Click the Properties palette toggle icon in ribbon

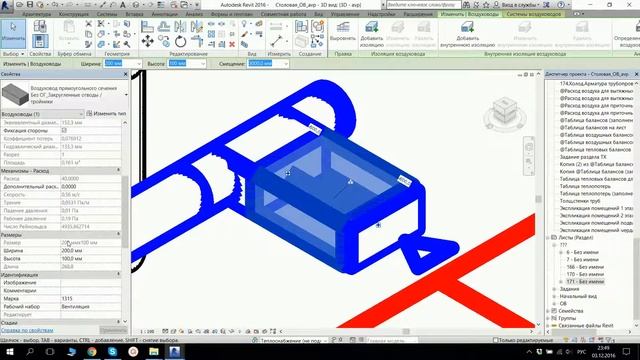[x=40, y=41]
